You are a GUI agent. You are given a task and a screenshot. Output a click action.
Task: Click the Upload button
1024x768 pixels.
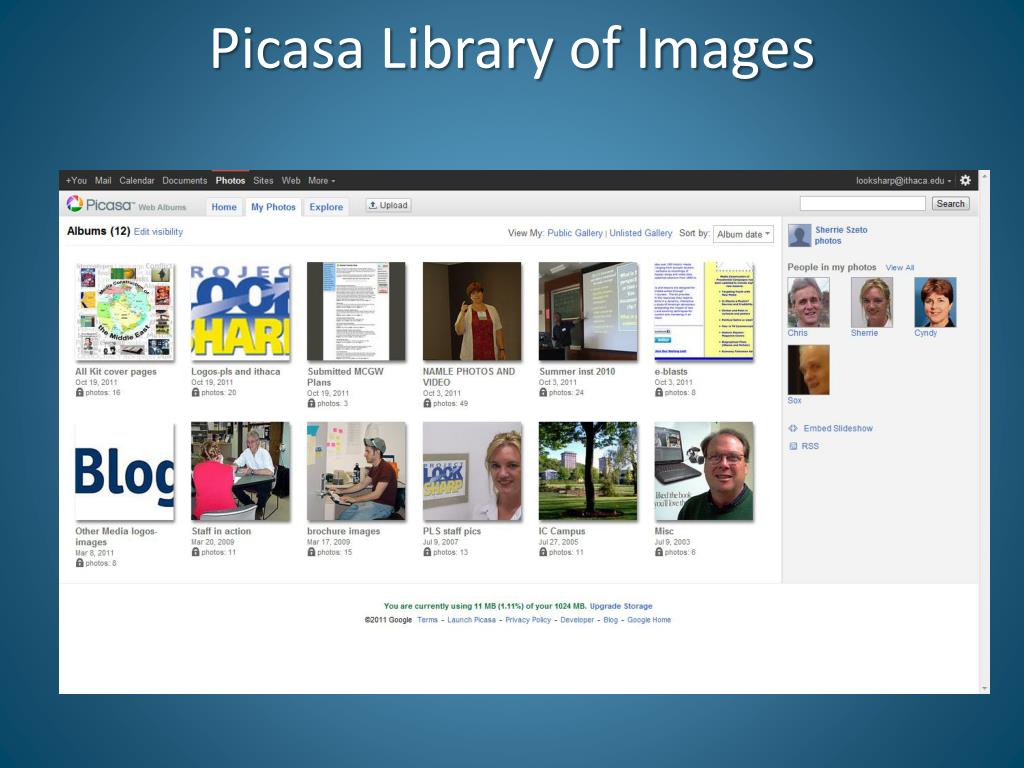(x=388, y=205)
